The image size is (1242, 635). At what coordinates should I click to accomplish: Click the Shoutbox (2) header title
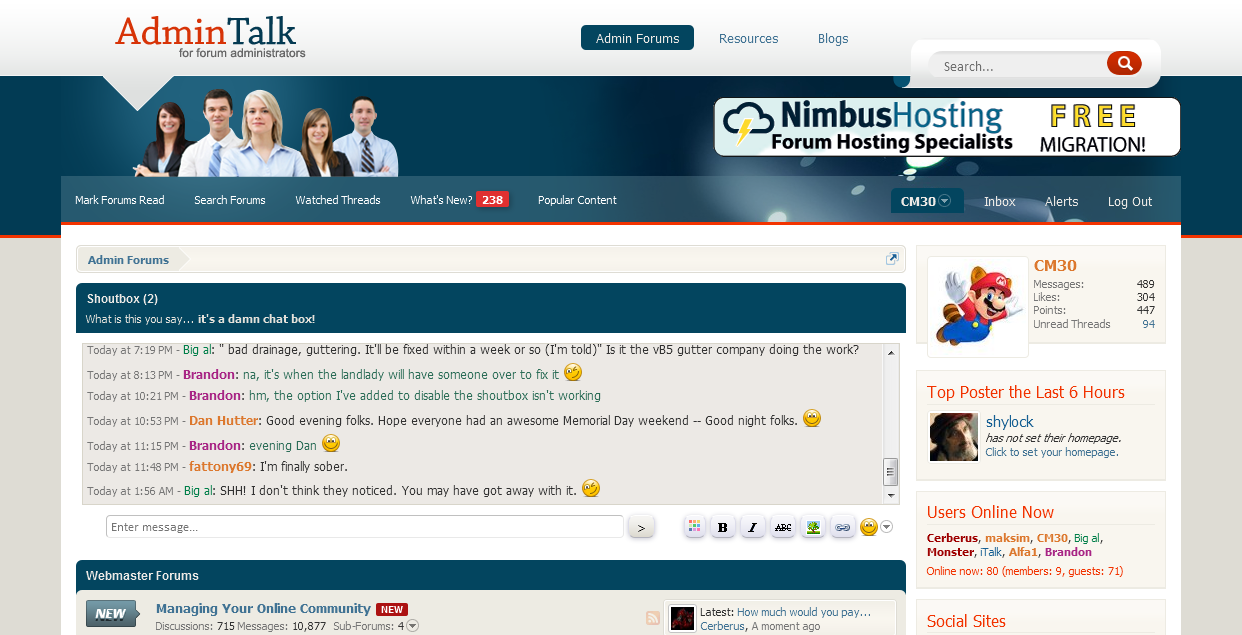coord(122,299)
